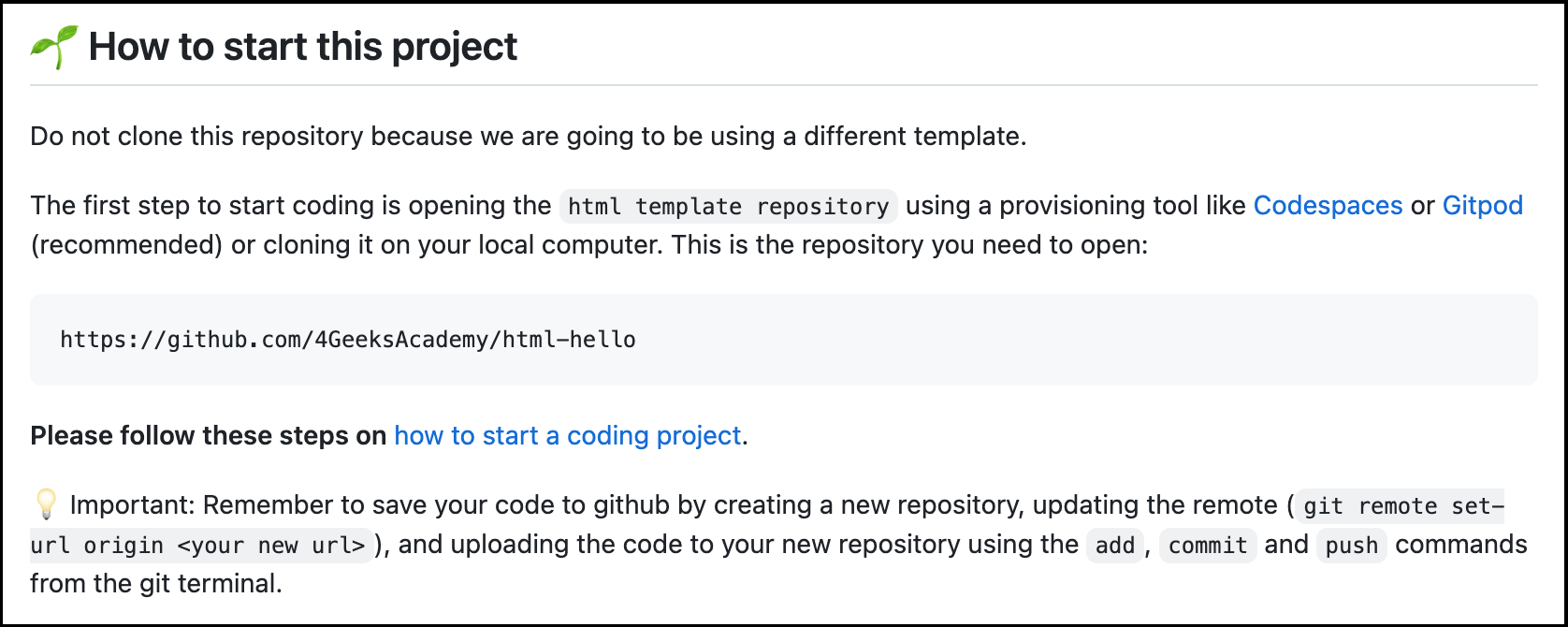Click the seedling emoji beside the heading
This screenshot has width=1568, height=627.
53,47
